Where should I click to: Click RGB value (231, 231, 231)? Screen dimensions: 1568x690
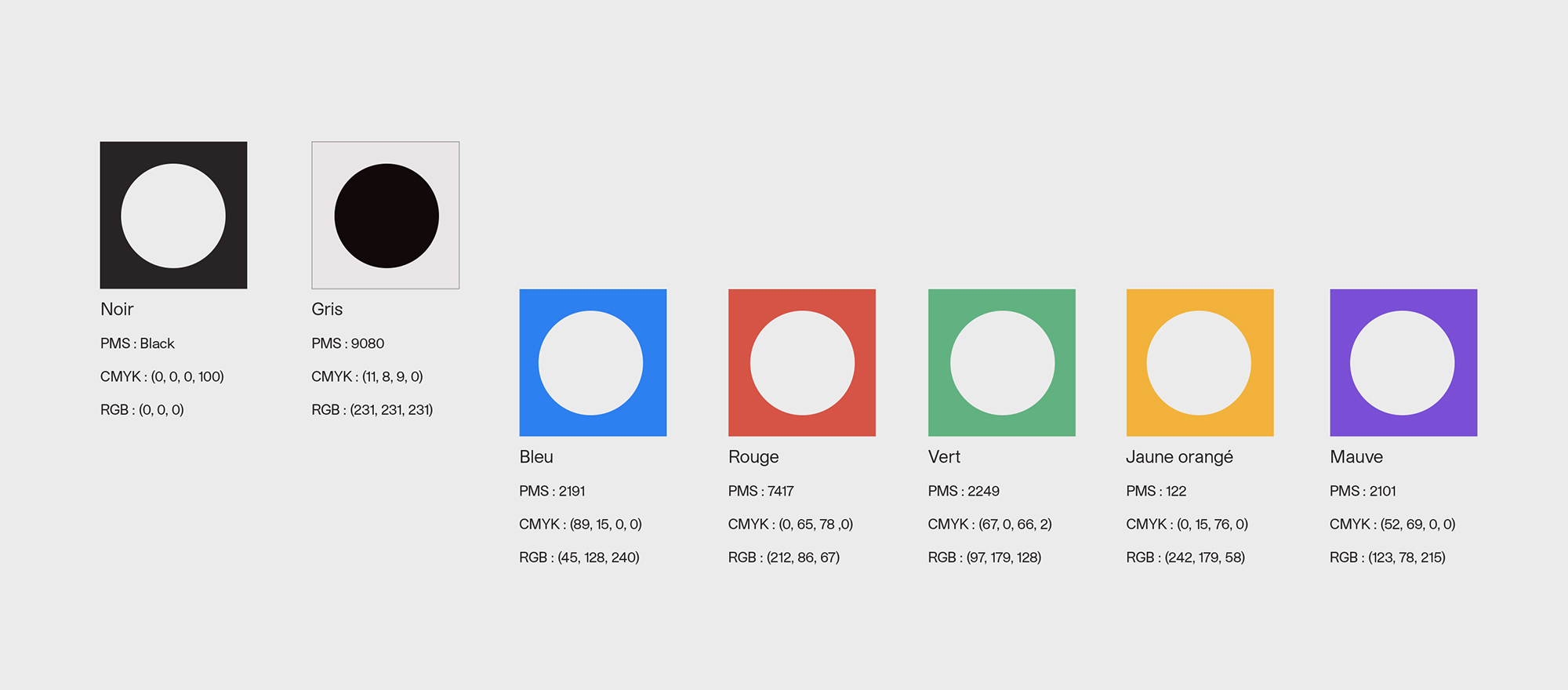click(x=372, y=409)
